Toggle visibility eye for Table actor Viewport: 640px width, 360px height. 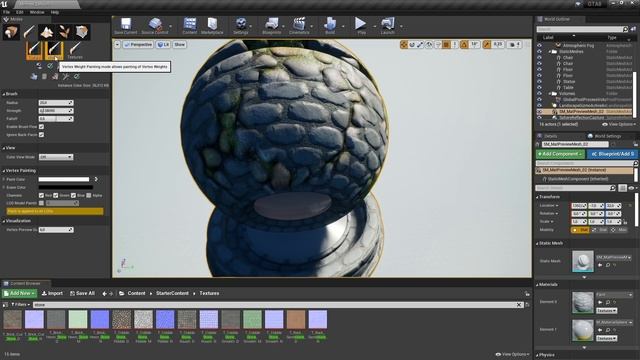click(x=539, y=87)
